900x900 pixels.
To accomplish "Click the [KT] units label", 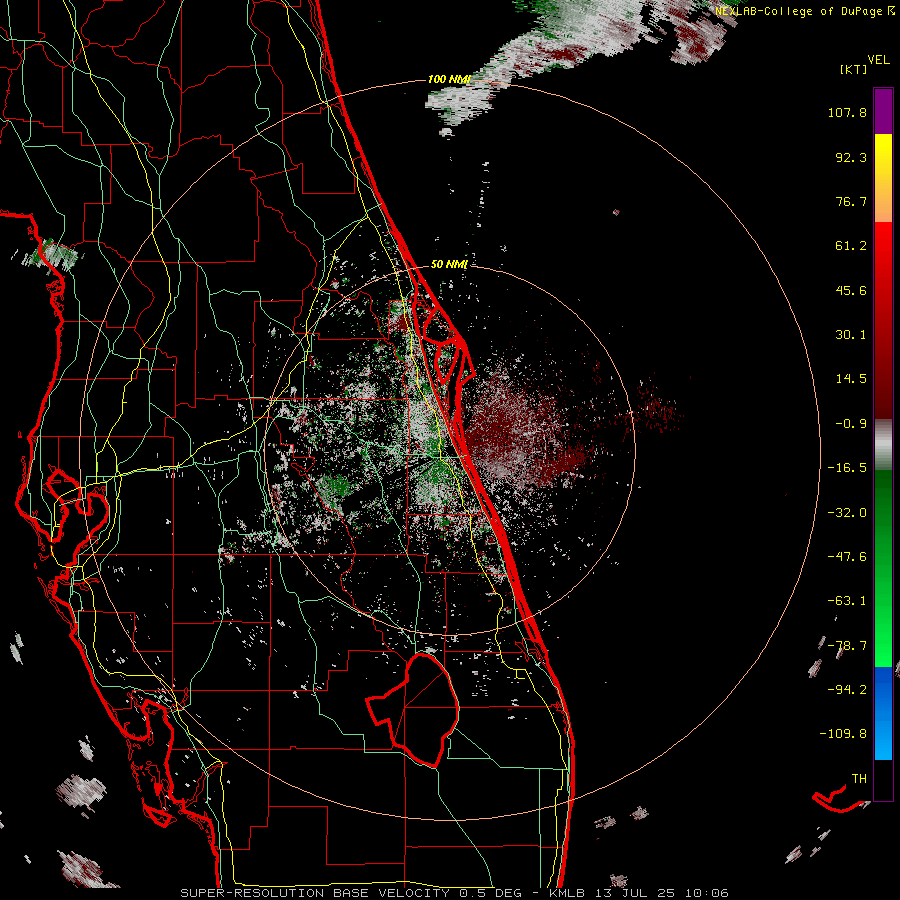I will [854, 69].
